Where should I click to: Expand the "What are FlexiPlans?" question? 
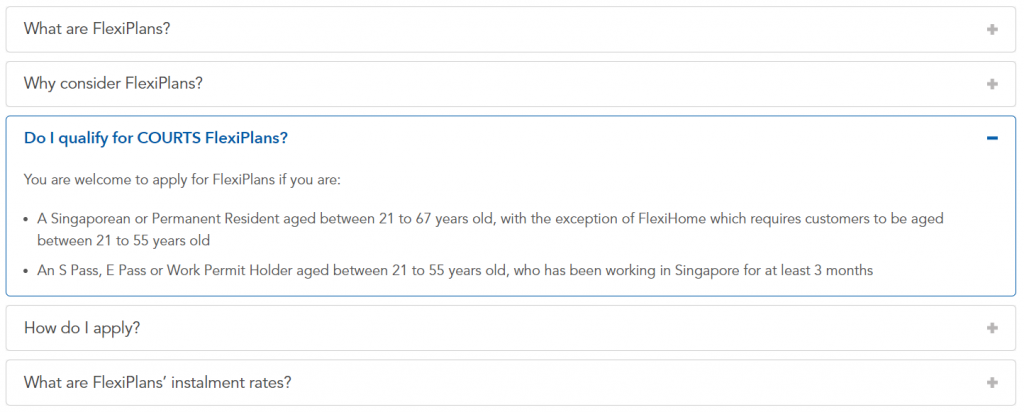97,29
